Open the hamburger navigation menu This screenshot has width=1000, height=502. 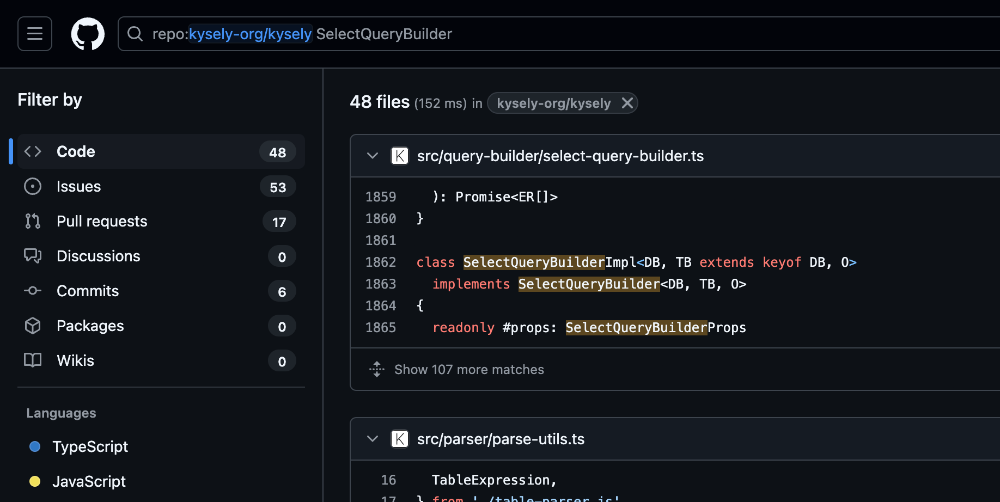(34, 34)
